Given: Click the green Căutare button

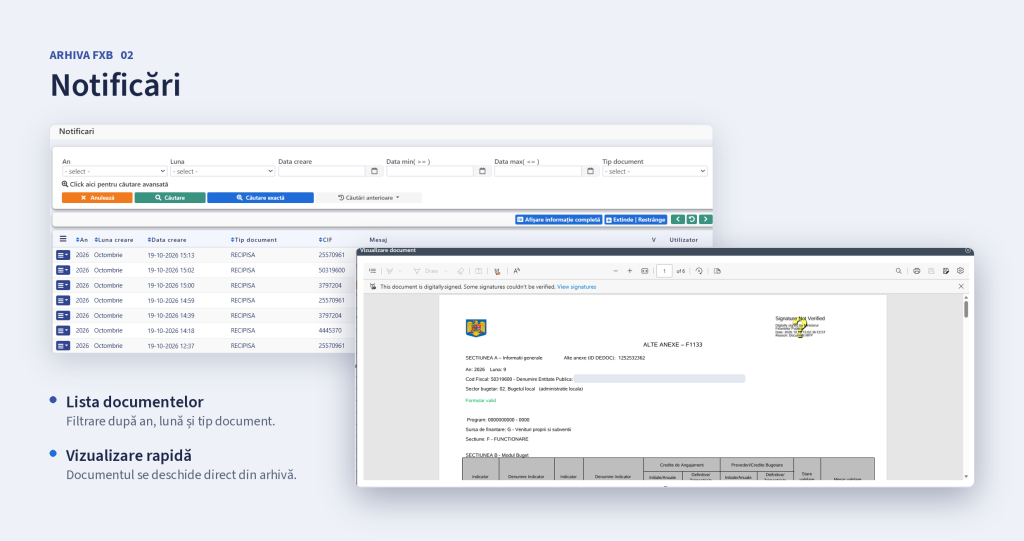Looking at the screenshot, I should click(x=170, y=197).
